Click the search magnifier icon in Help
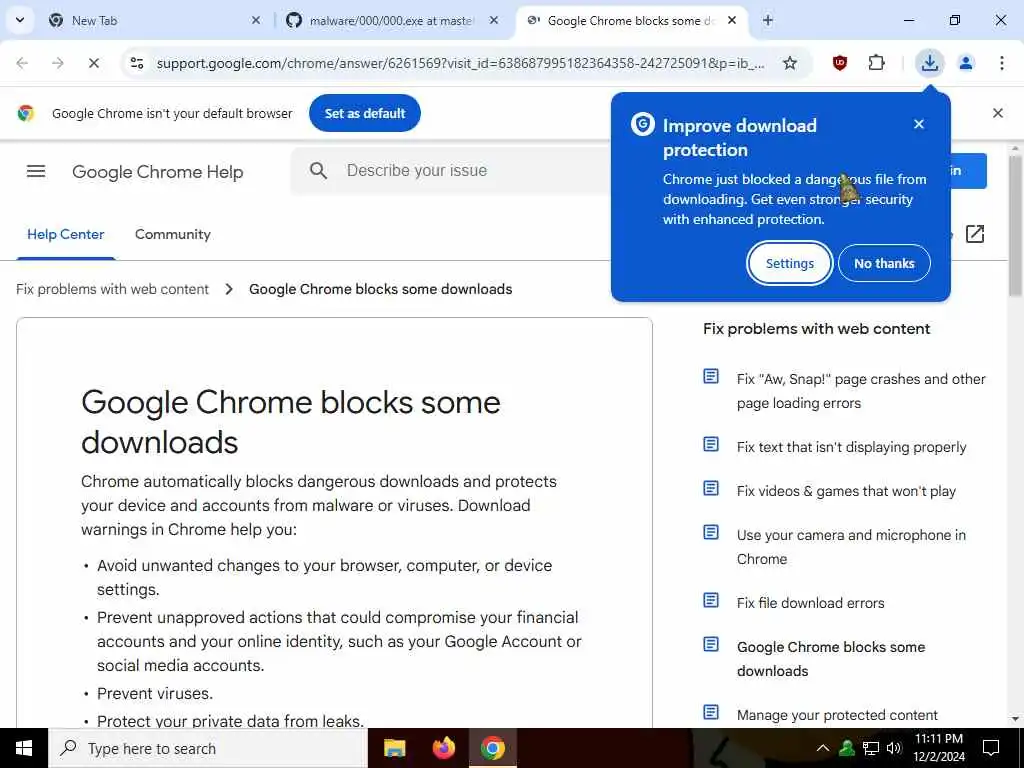Viewport: 1024px width, 768px height. 318,171
